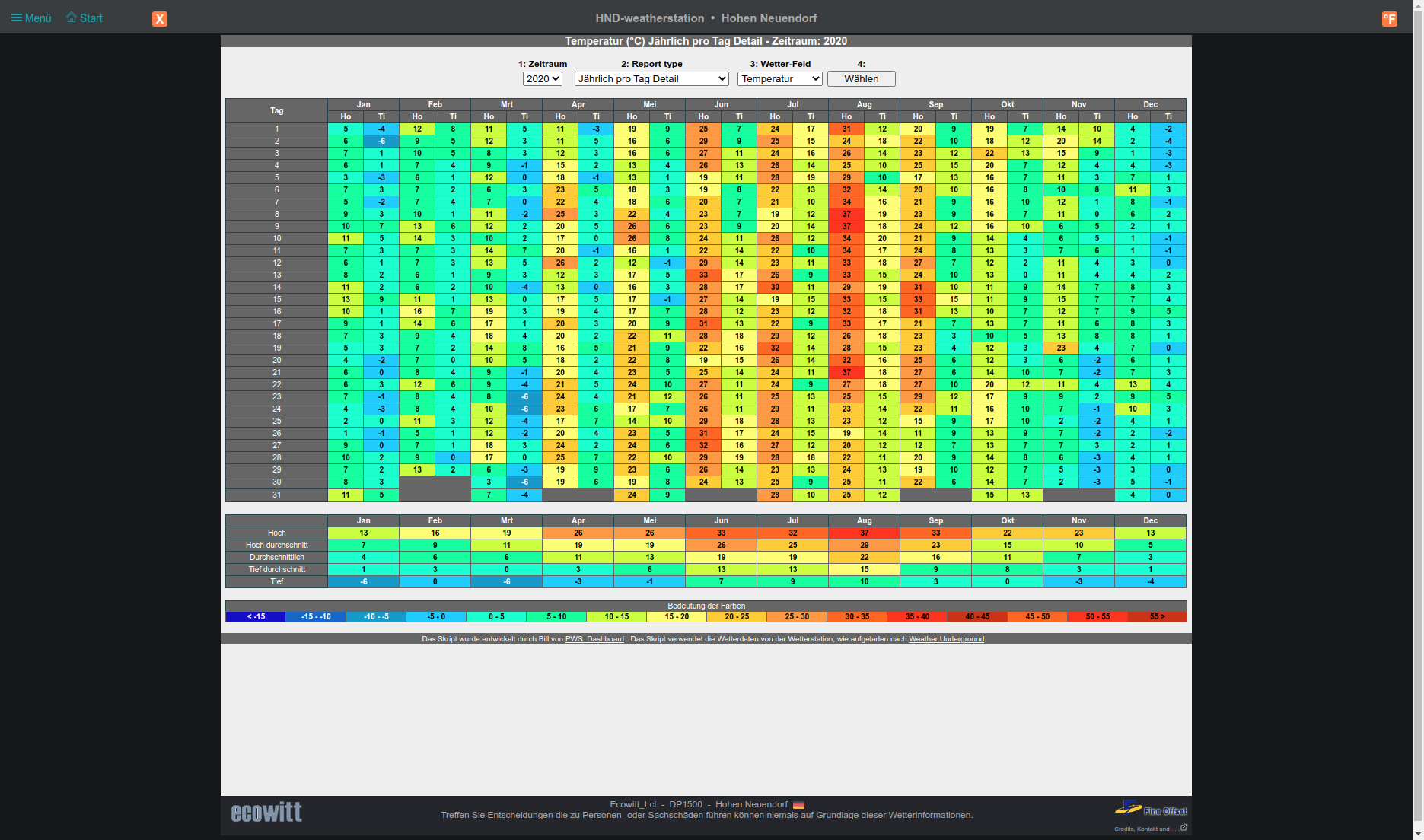Click the German flag icon in the footer
The height and width of the screenshot is (840, 1424).
pyautogui.click(x=798, y=805)
